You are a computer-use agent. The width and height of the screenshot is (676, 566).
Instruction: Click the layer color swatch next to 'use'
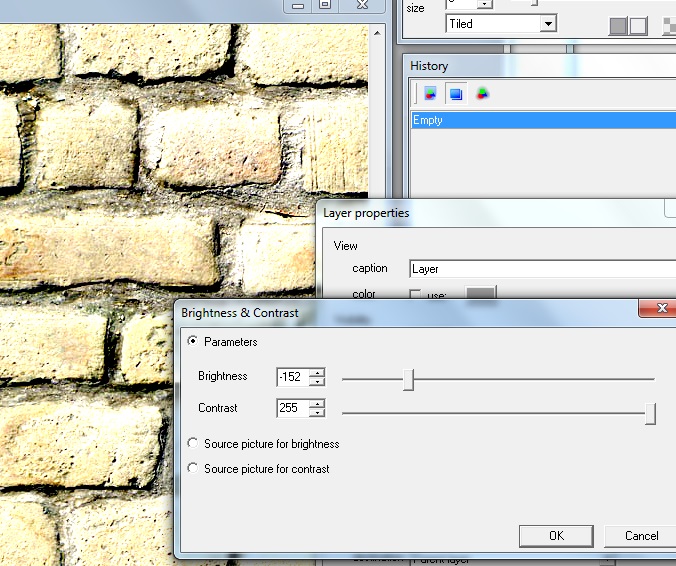click(x=482, y=294)
